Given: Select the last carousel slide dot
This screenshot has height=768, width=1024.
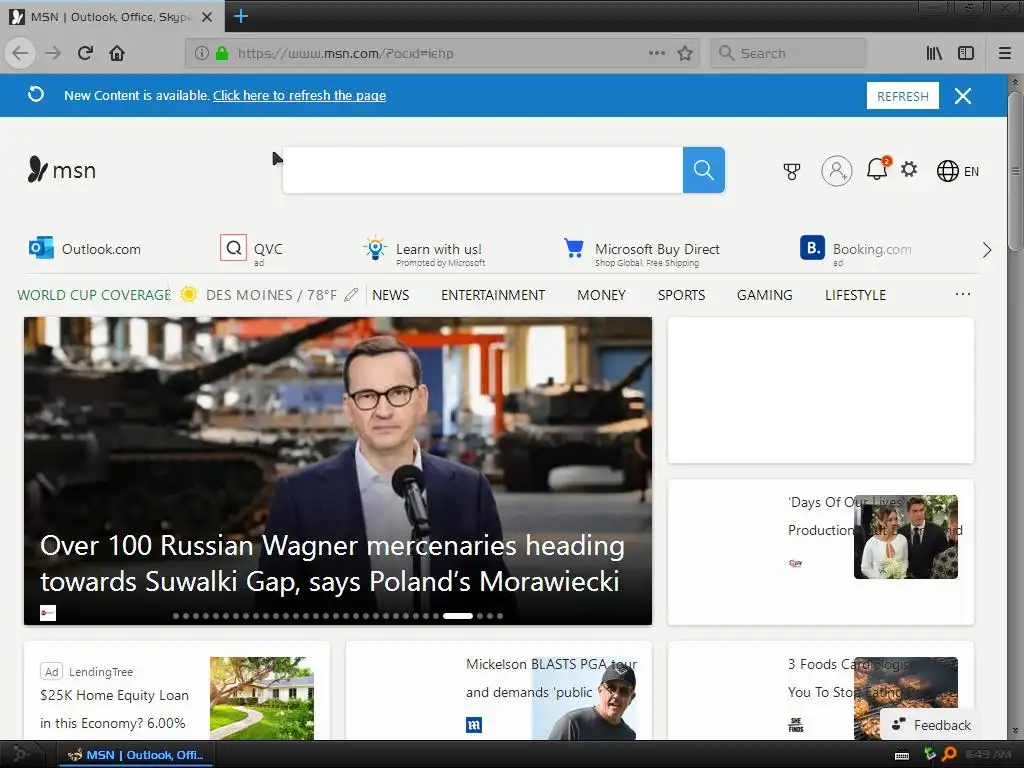Looking at the screenshot, I should (x=500, y=616).
